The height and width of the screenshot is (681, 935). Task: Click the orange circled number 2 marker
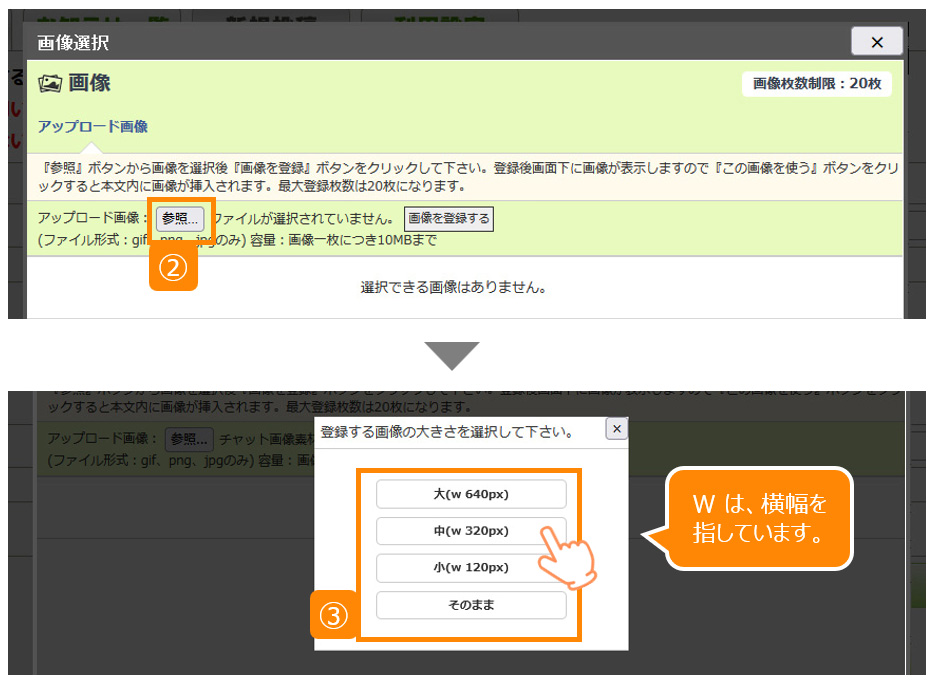tap(173, 270)
